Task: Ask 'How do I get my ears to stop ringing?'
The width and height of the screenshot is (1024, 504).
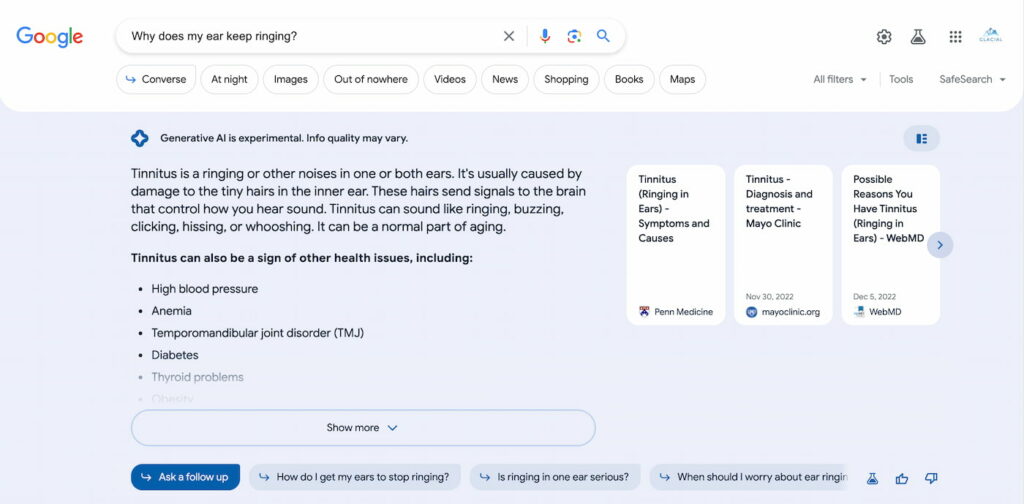Action: click(355, 477)
